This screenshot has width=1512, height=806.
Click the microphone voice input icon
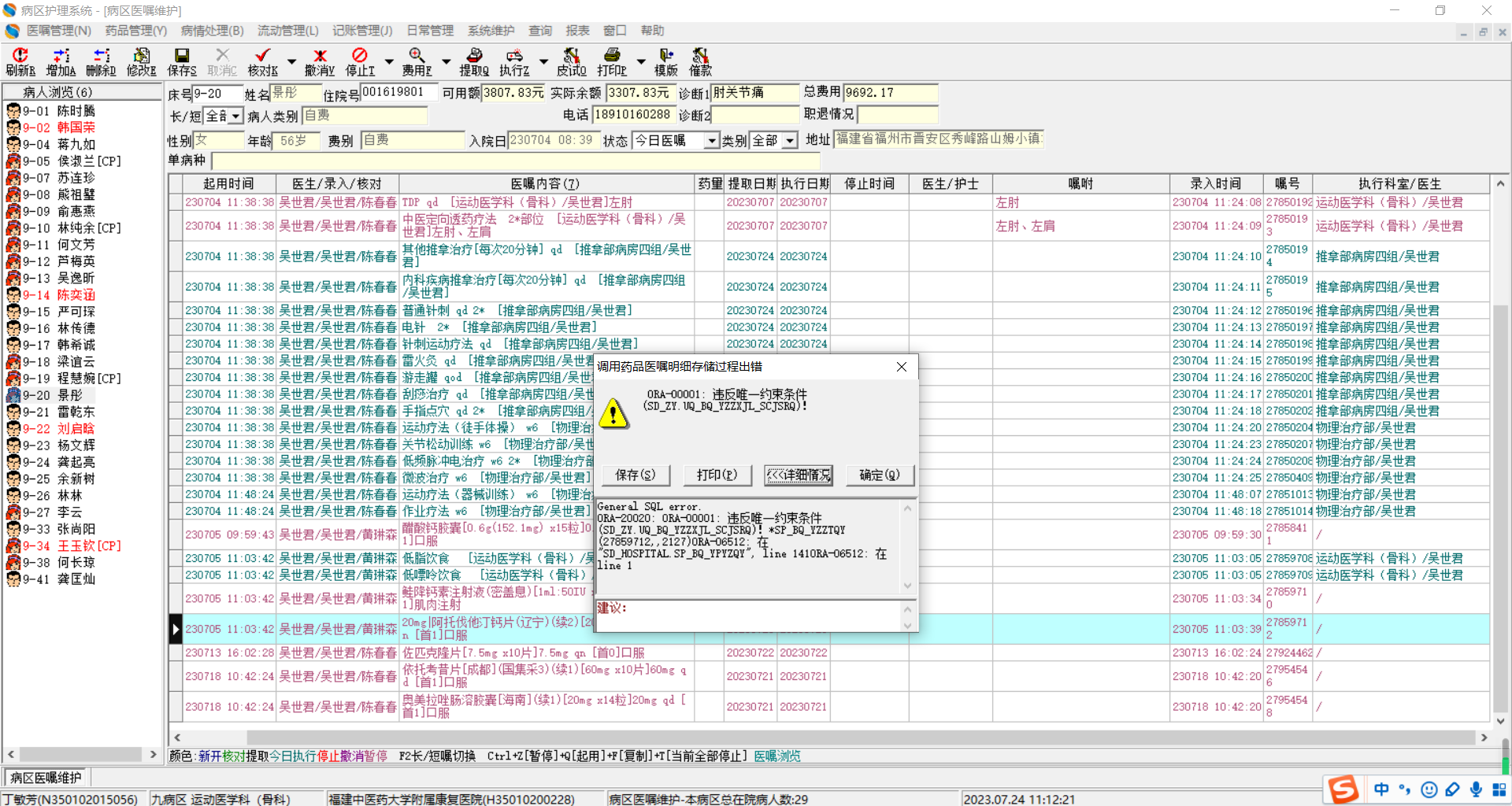[1476, 789]
